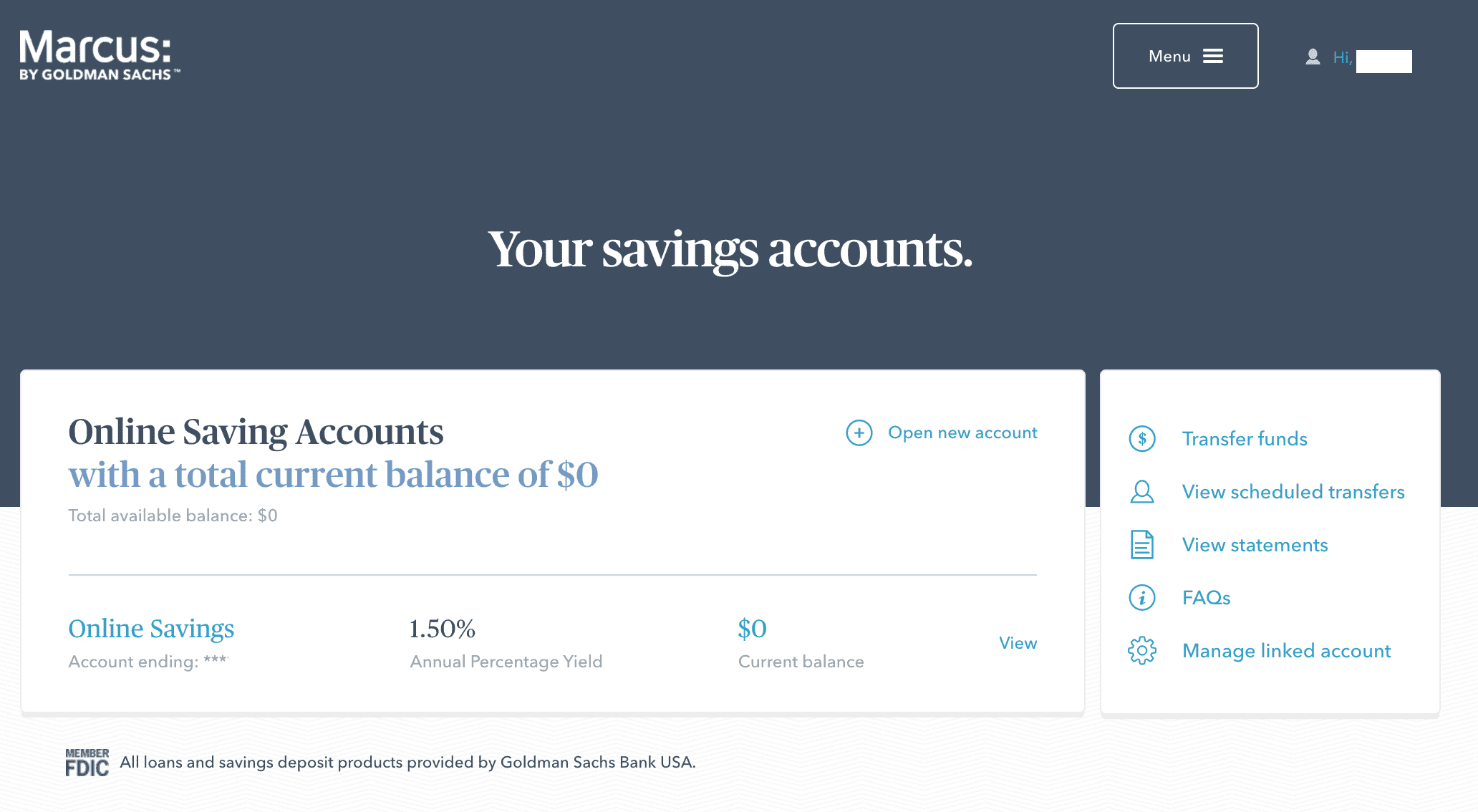Click the Member FDIC logo
This screenshot has height=812, width=1478.
pyautogui.click(x=87, y=762)
